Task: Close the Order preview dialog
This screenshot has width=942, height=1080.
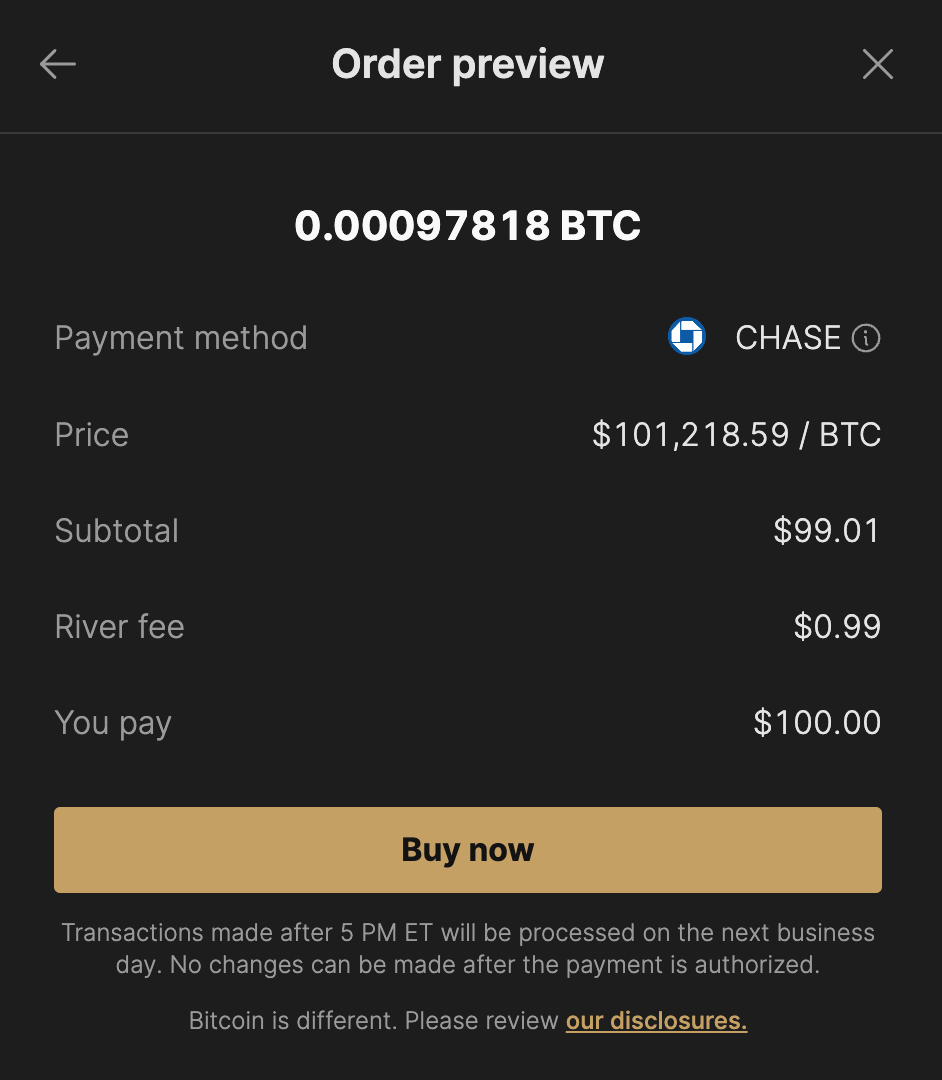Action: tap(878, 64)
